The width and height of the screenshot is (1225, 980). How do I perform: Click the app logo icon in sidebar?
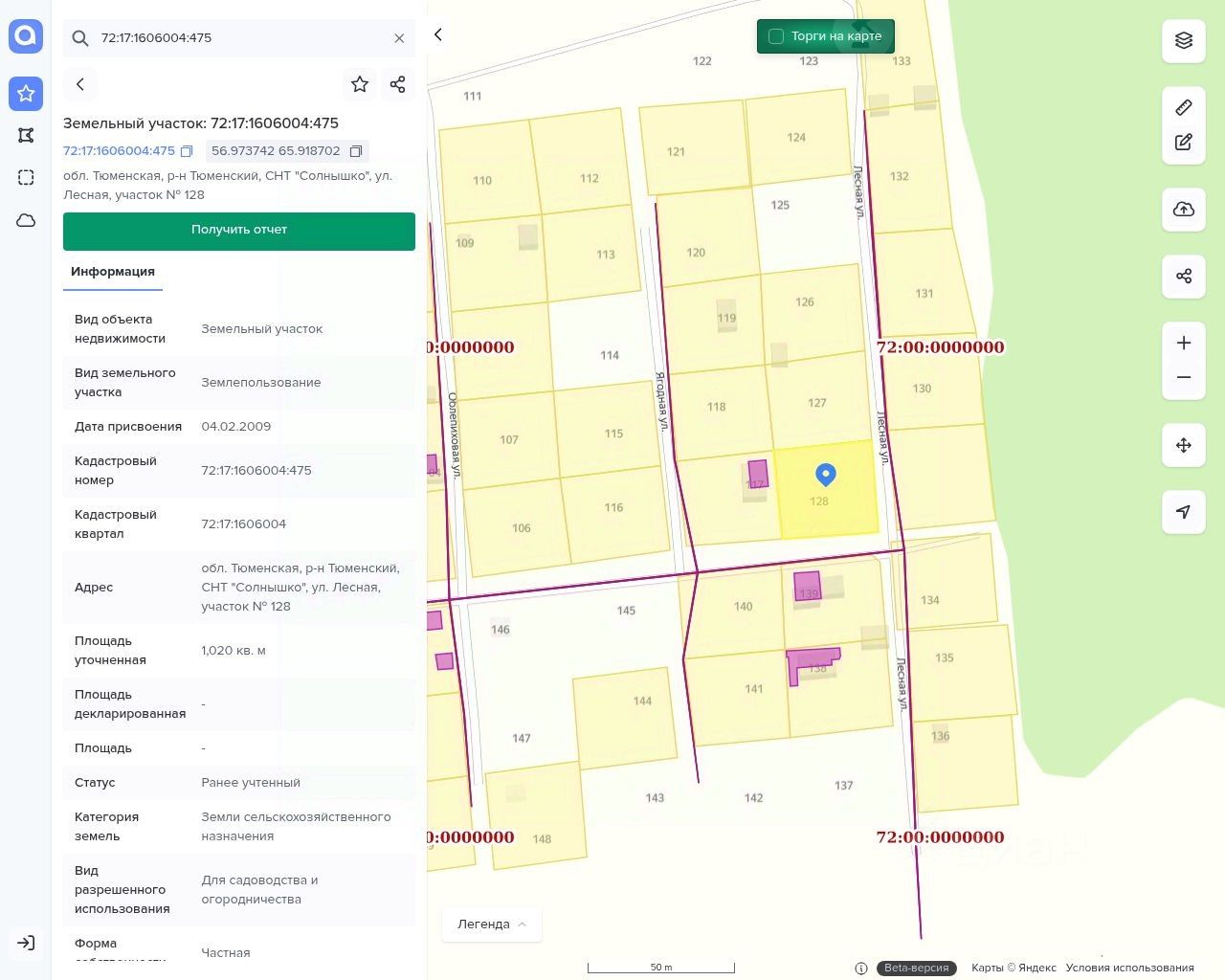click(26, 36)
